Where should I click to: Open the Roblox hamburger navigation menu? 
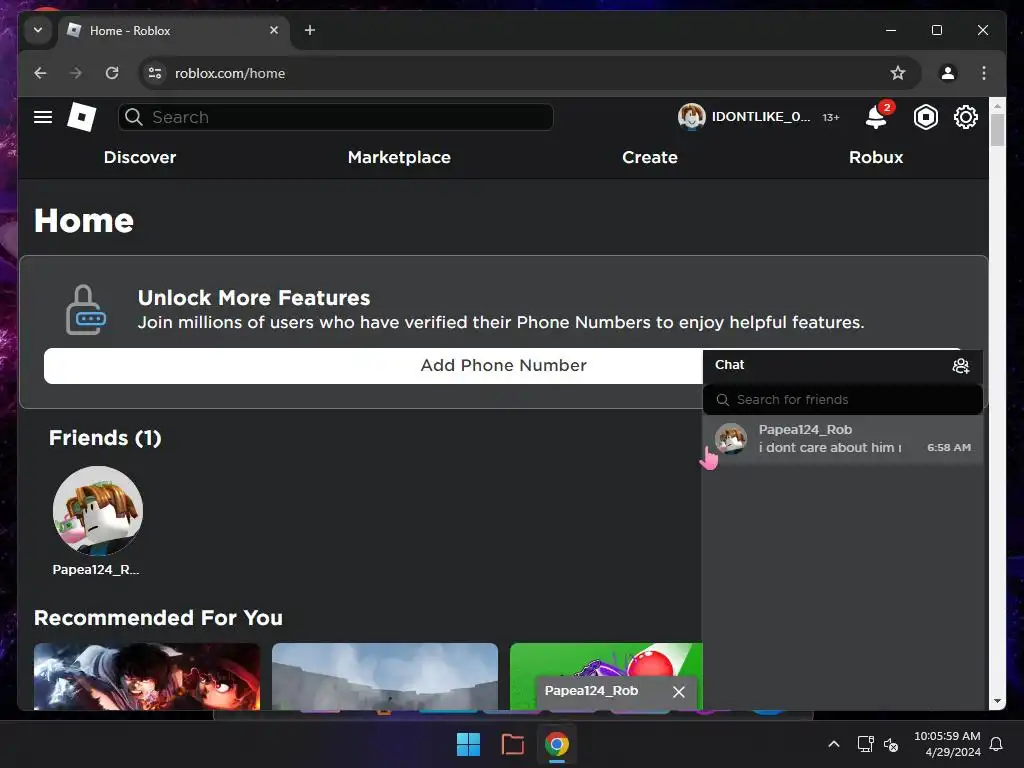[x=43, y=117]
